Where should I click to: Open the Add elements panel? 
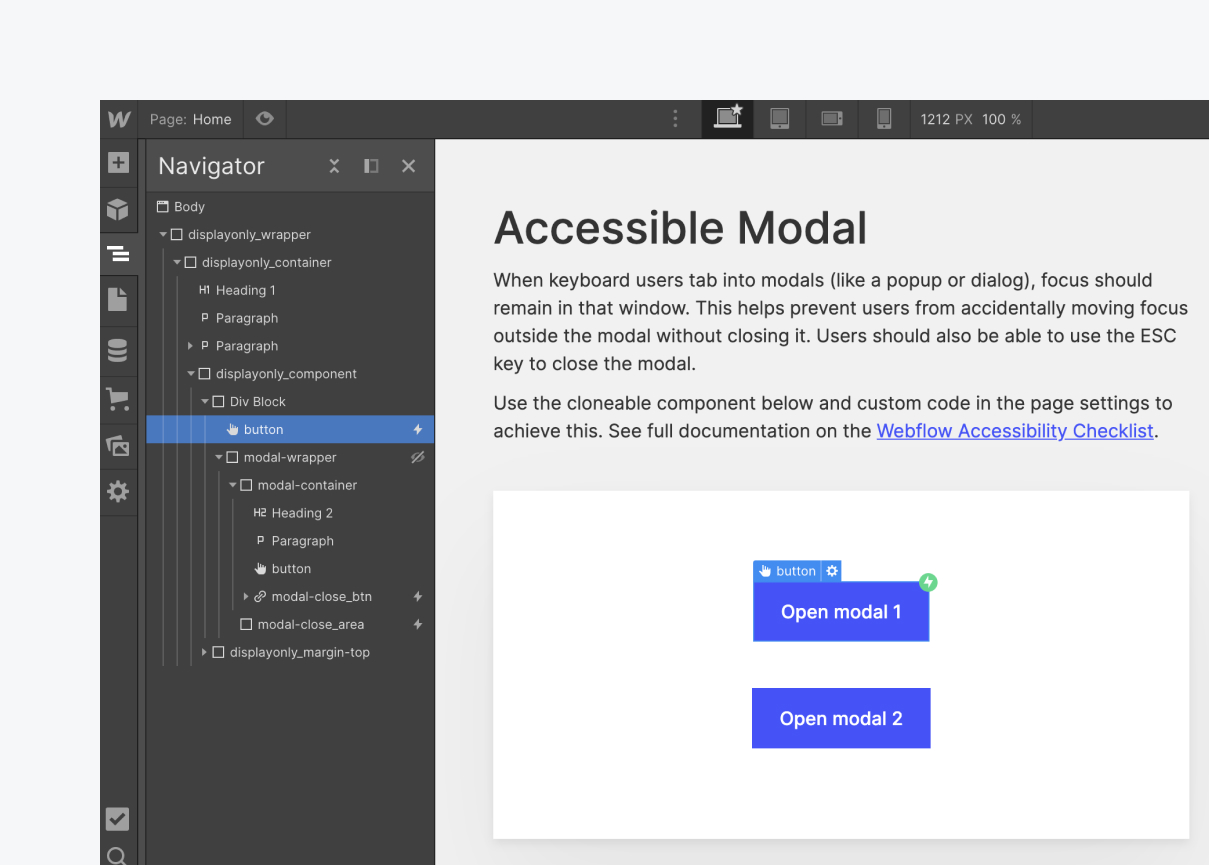tap(118, 163)
